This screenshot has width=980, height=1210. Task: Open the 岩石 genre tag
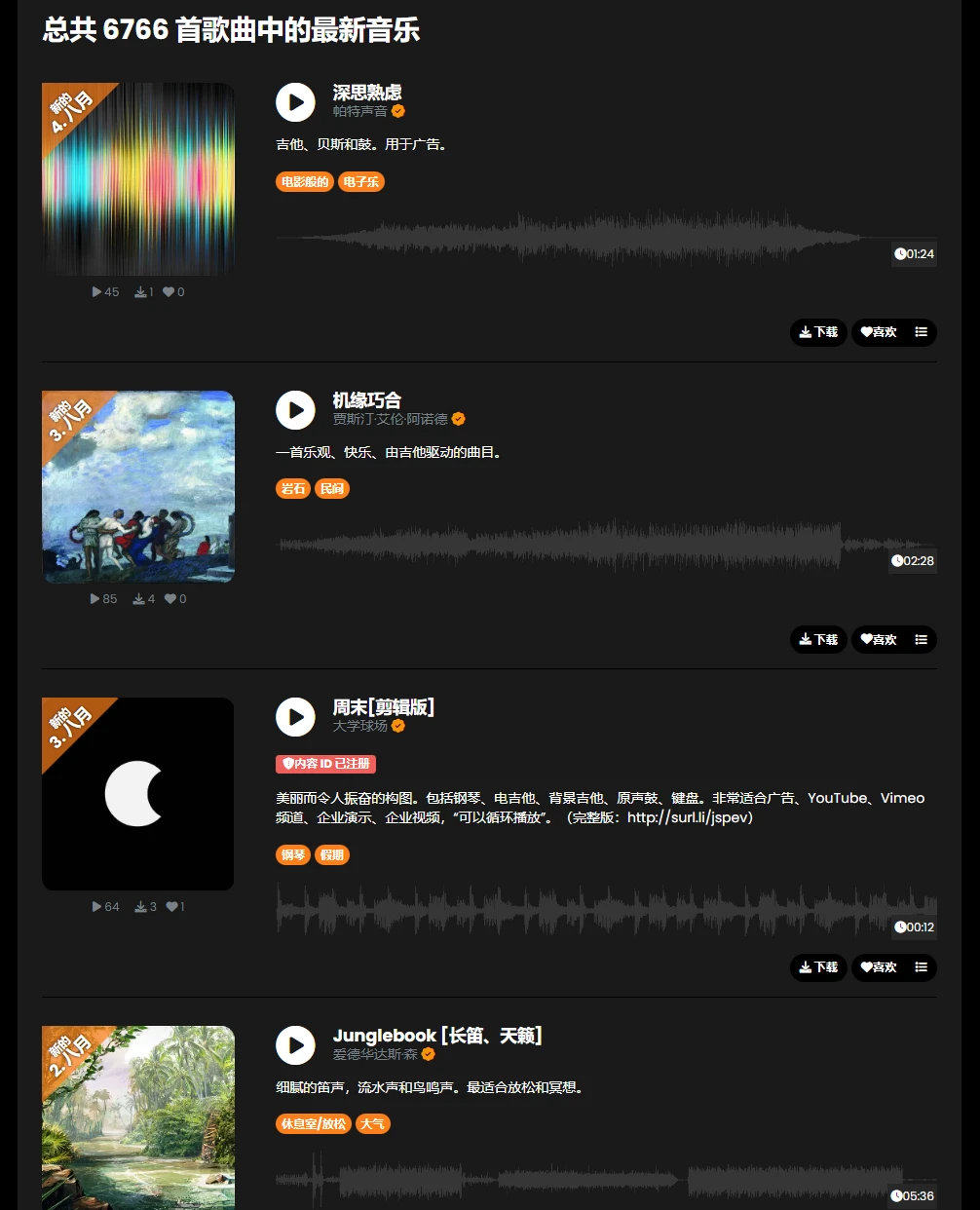point(293,489)
